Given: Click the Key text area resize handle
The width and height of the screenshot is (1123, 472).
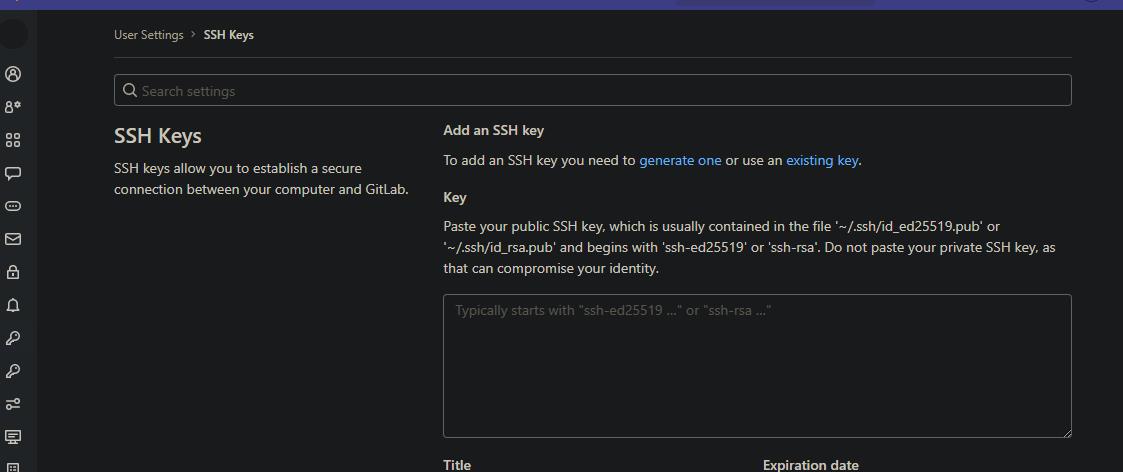Looking at the screenshot, I should click(1066, 432).
